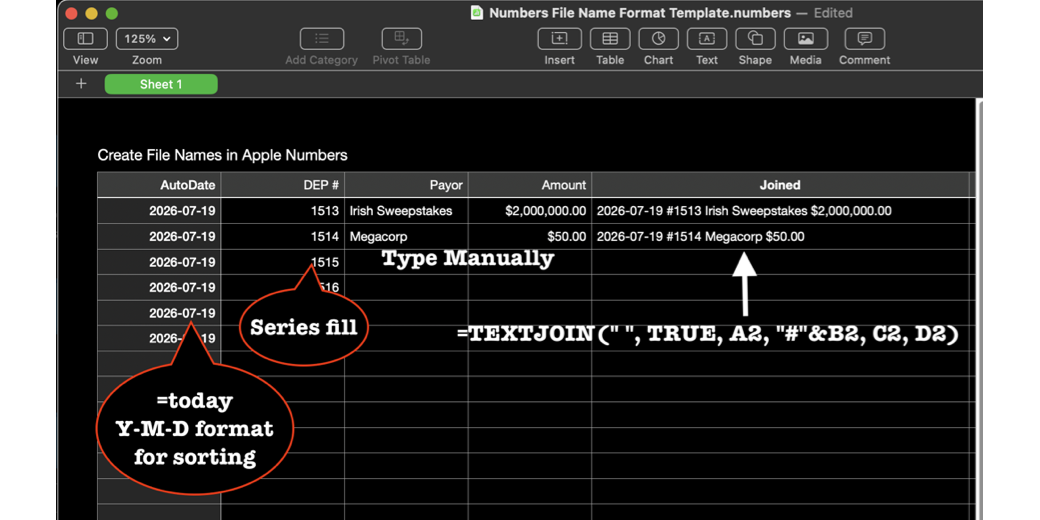
Task: Click the Numbers document icon in title bar
Action: click(x=476, y=13)
